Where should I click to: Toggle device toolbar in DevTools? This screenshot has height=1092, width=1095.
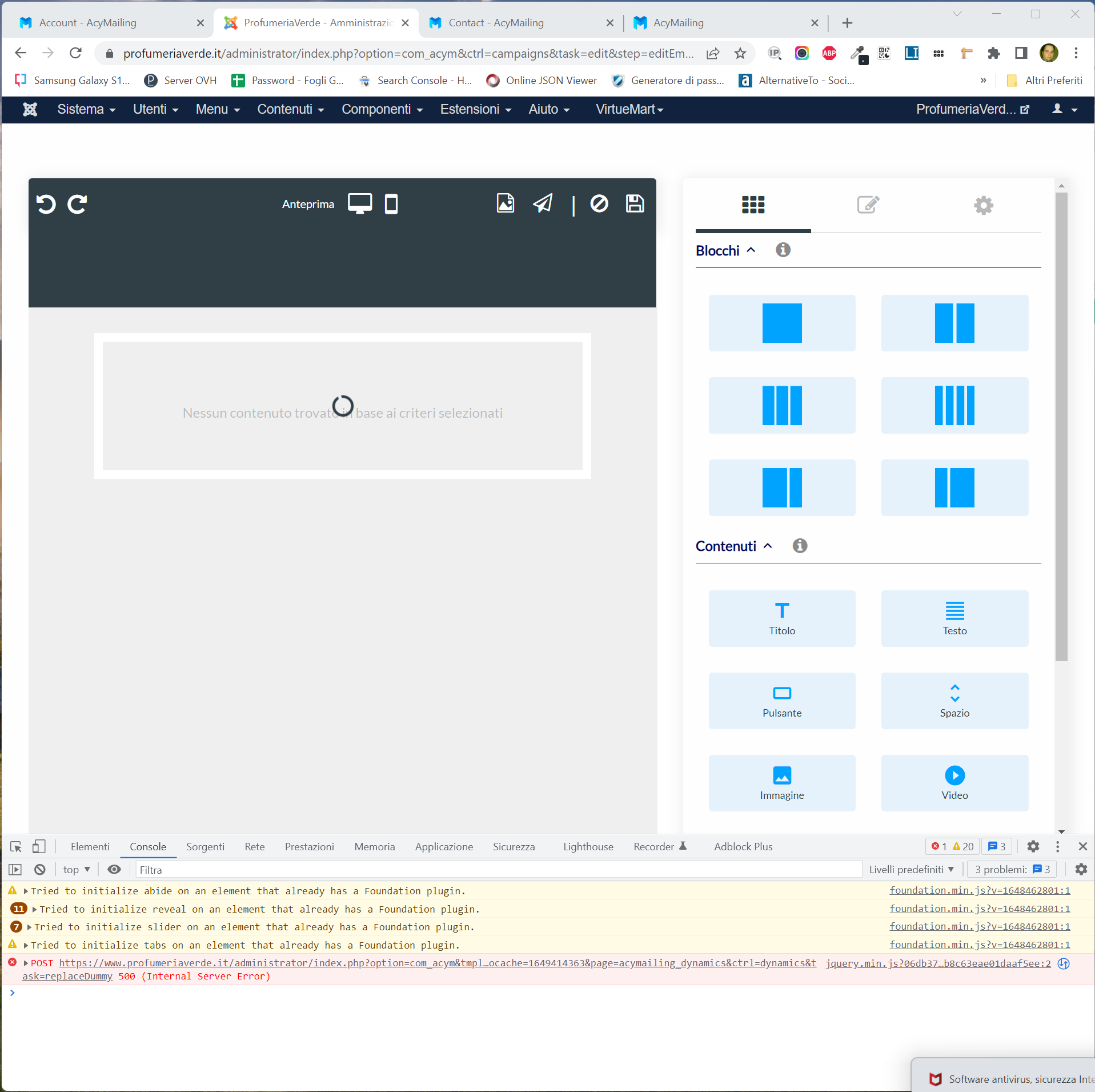point(39,847)
